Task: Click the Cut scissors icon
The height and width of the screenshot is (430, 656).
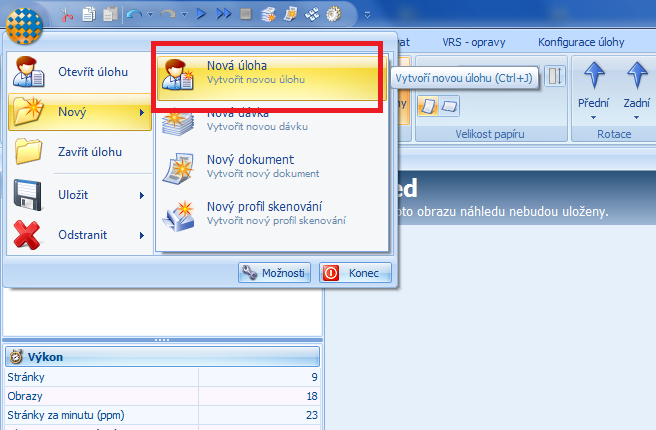Action: pyautogui.click(x=66, y=15)
